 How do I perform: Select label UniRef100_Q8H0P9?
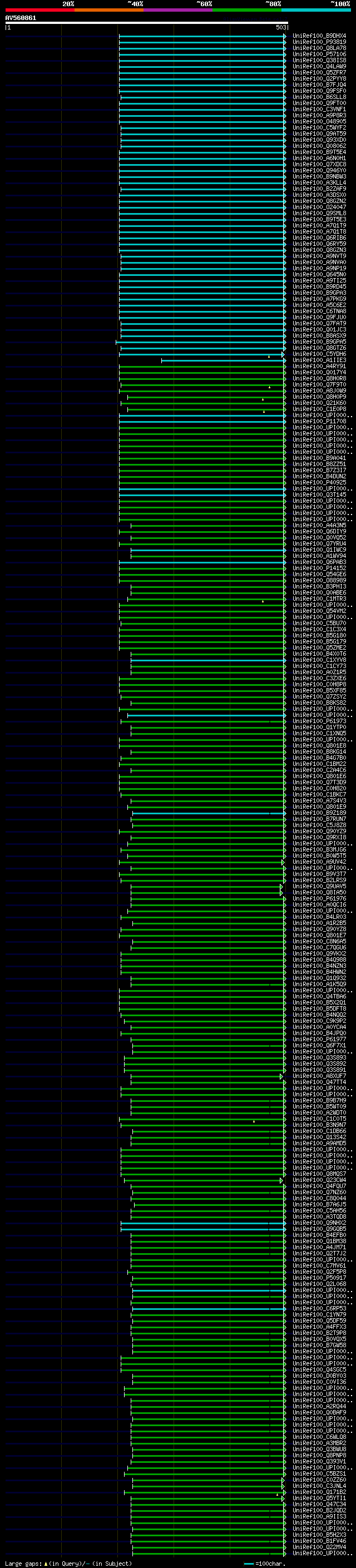[x=319, y=397]
